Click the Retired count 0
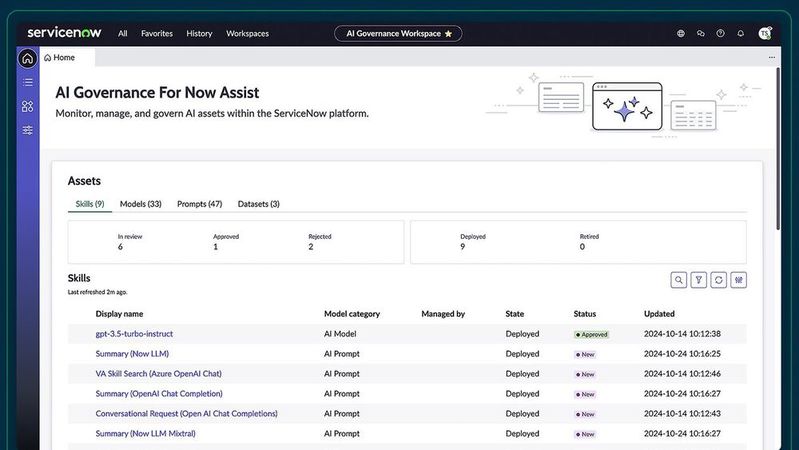This screenshot has width=799, height=450. pos(582,247)
